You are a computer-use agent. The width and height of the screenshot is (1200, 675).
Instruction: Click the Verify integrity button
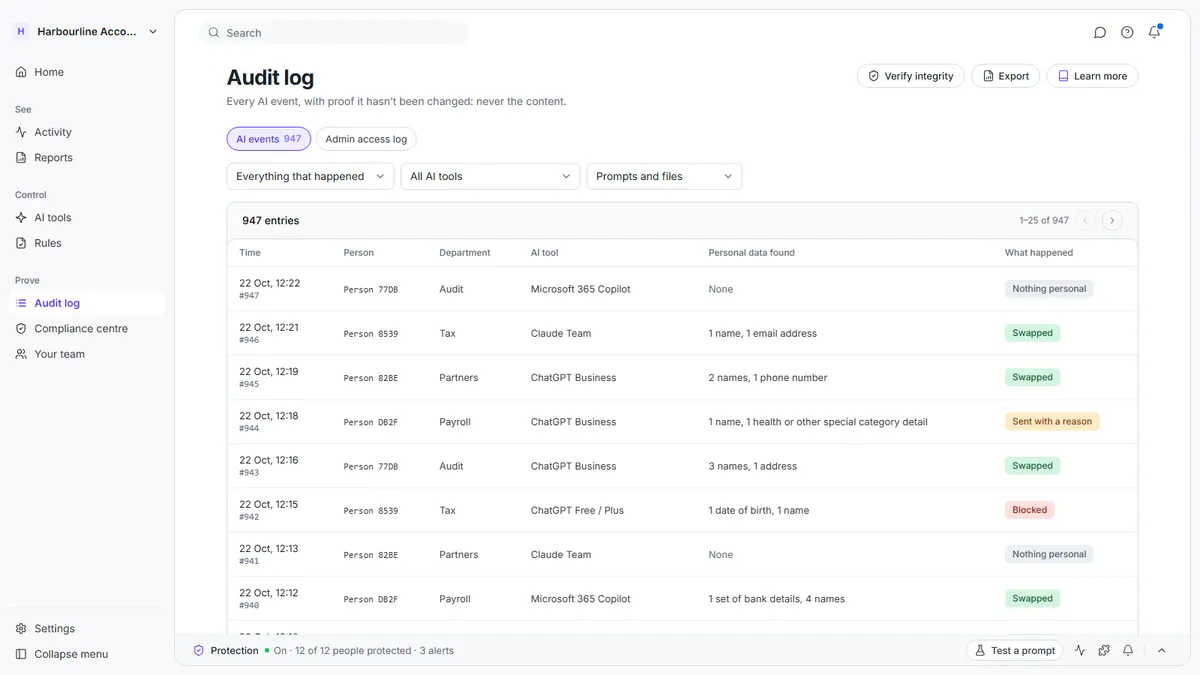click(x=911, y=76)
